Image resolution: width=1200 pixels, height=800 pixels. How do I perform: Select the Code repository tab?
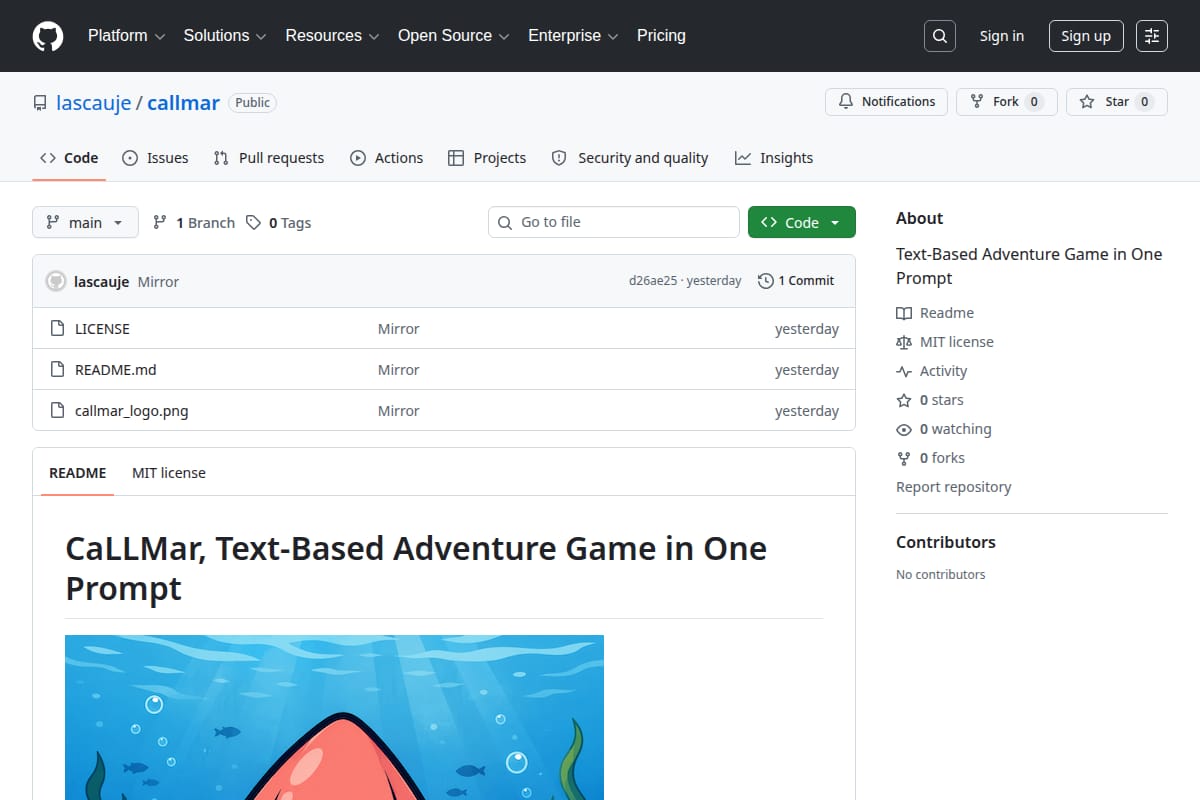[x=69, y=158]
